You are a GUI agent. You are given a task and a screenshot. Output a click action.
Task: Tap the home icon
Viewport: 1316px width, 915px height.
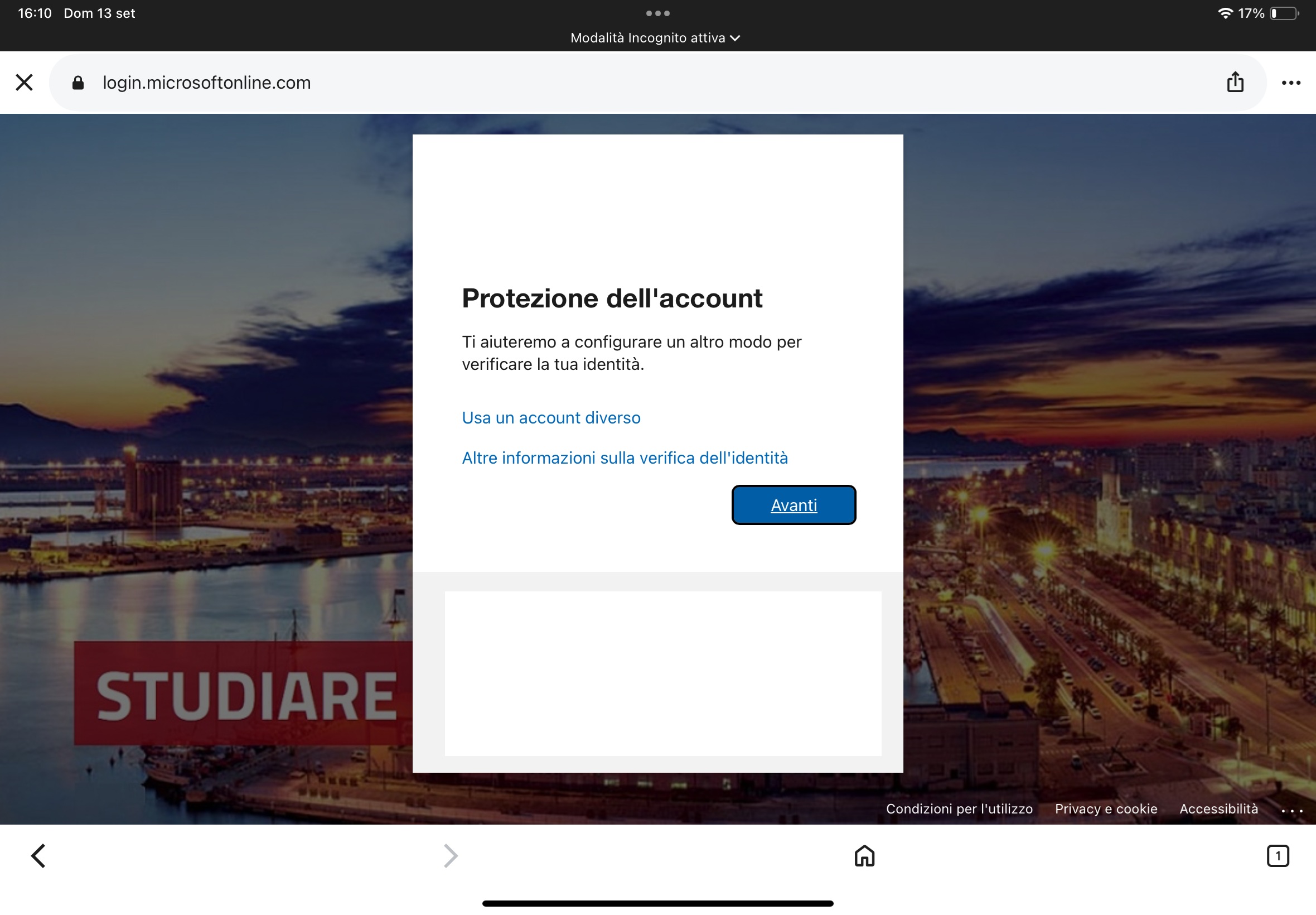click(864, 856)
